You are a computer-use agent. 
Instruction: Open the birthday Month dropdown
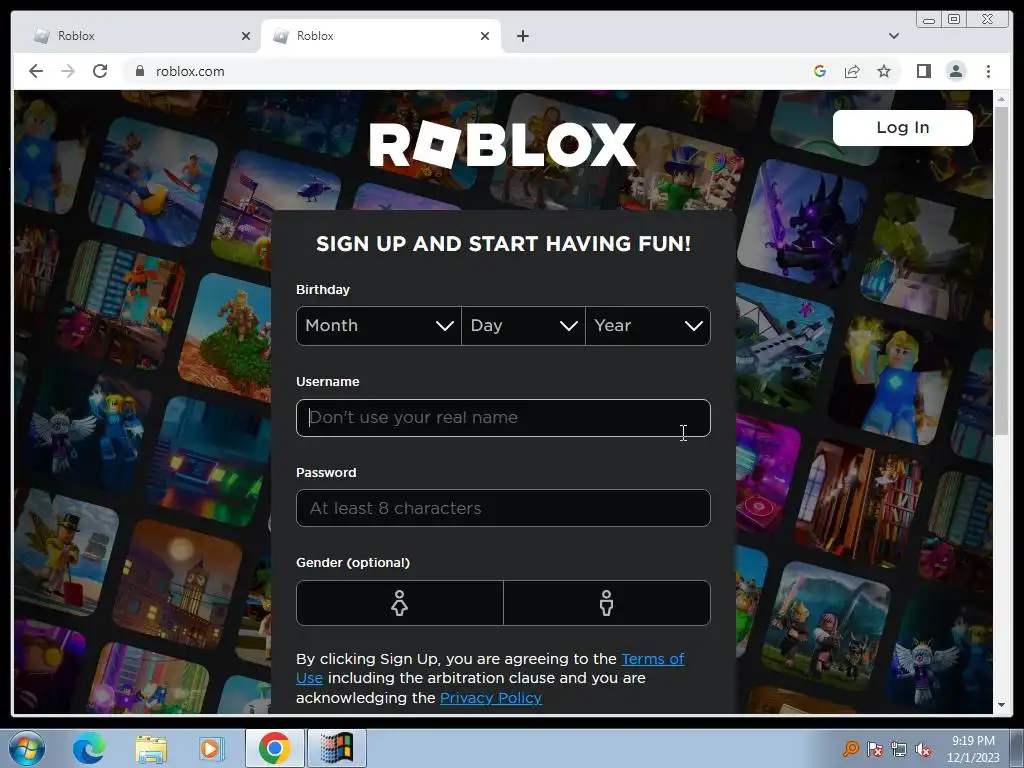[379, 326]
